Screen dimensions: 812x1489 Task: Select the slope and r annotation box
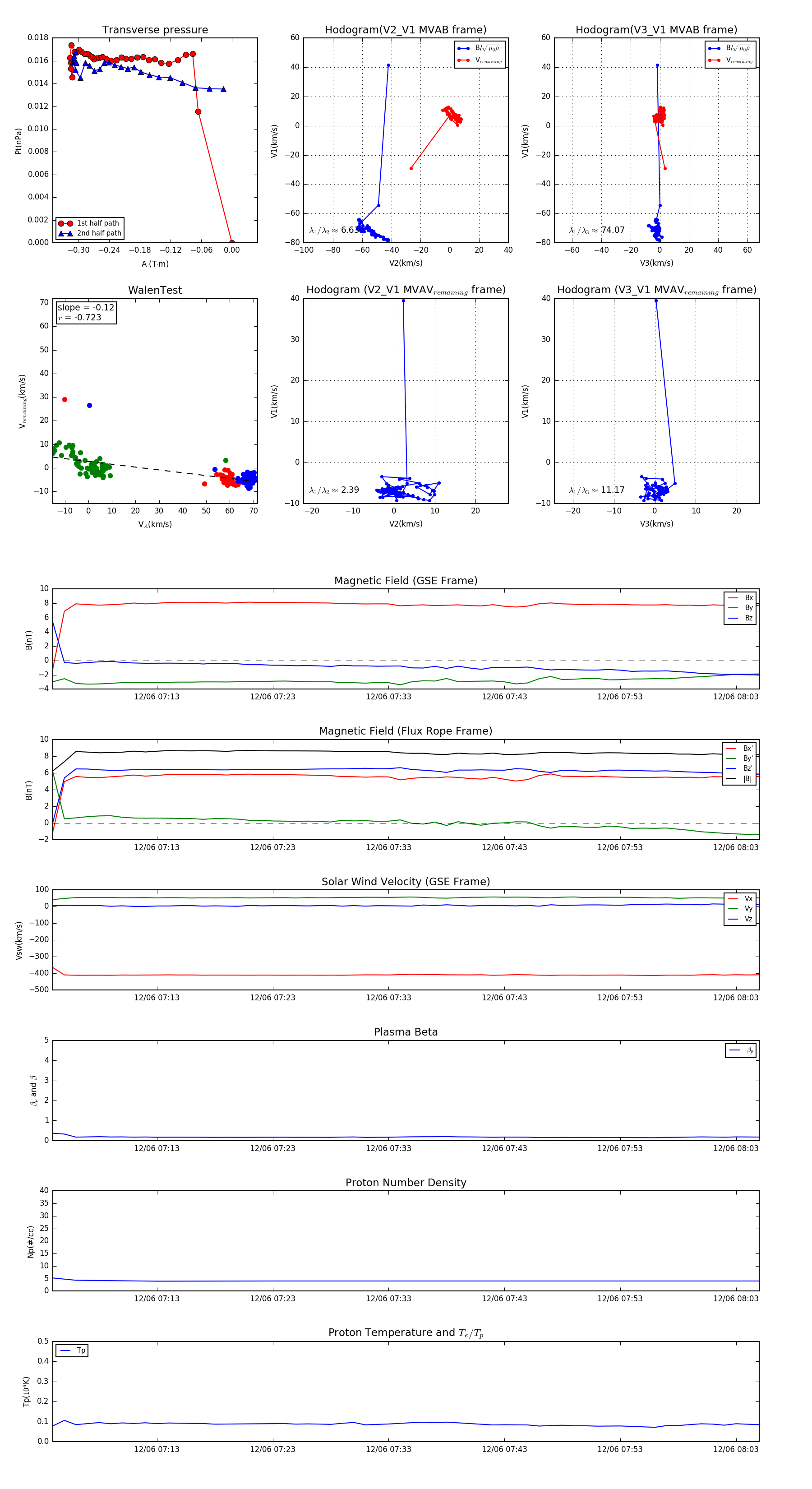[x=86, y=313]
